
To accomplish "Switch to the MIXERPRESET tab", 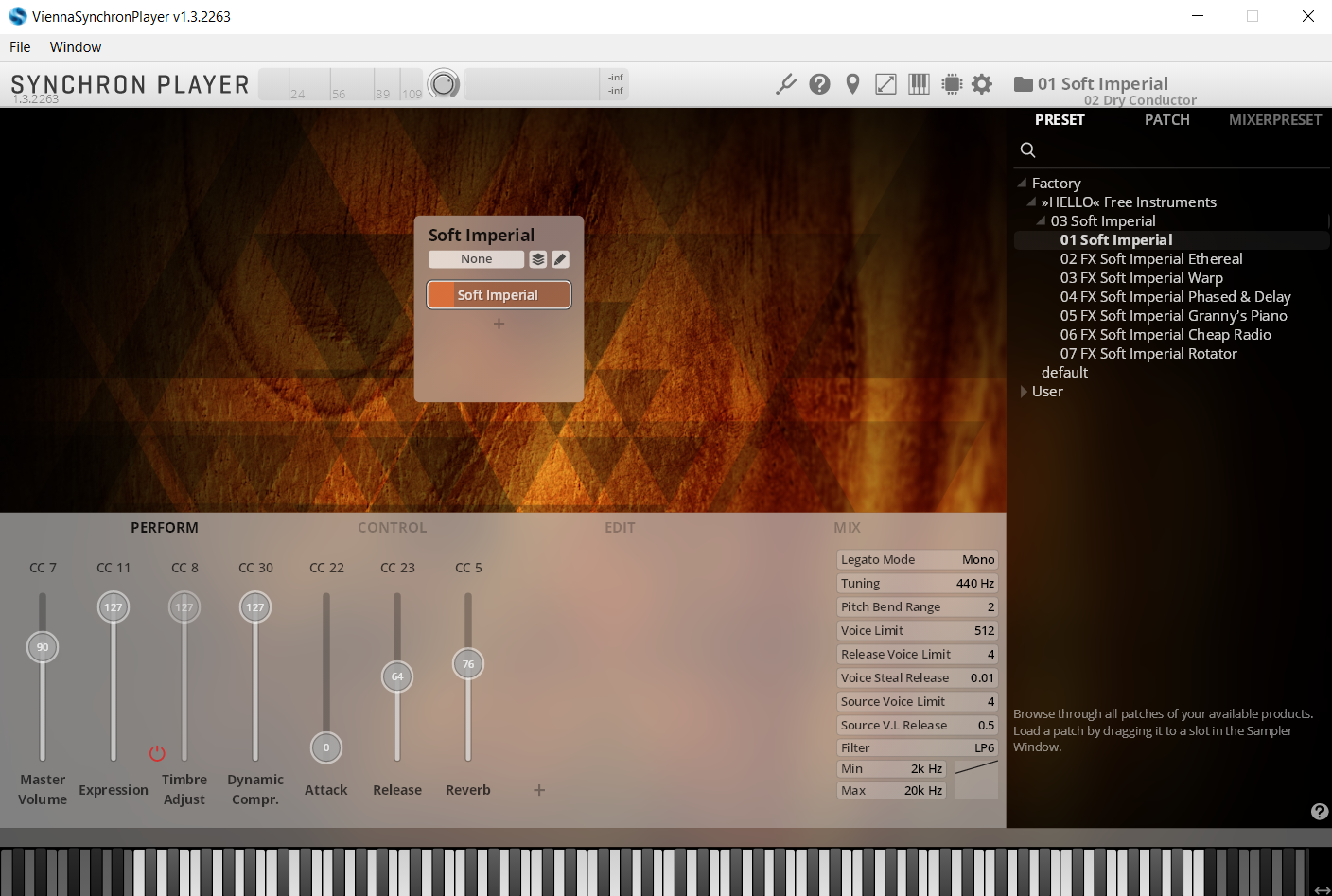I will tap(1275, 120).
